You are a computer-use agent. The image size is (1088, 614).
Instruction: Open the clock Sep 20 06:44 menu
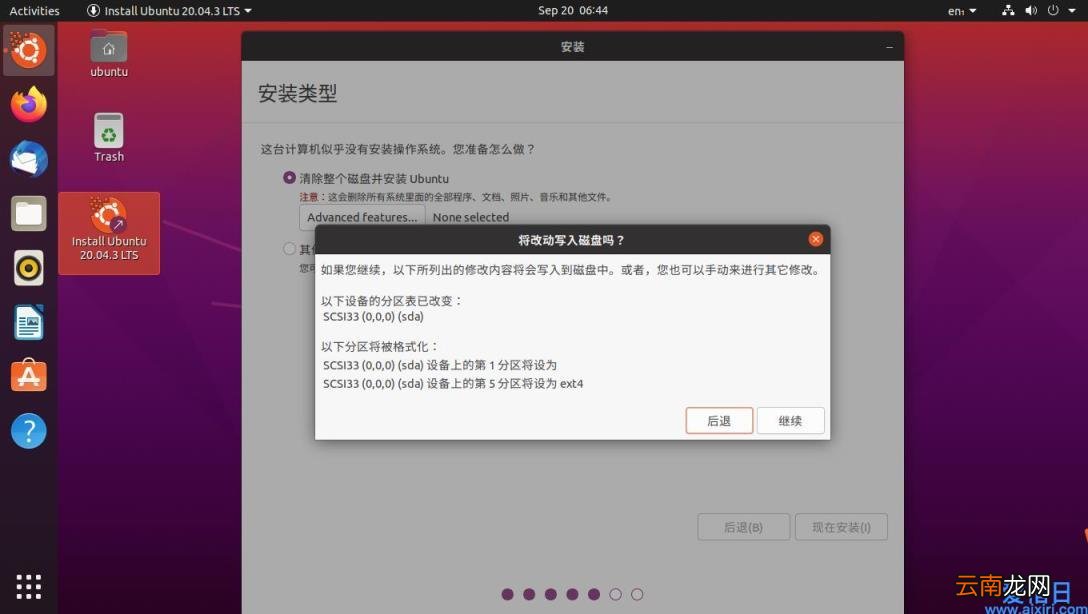[573, 10]
